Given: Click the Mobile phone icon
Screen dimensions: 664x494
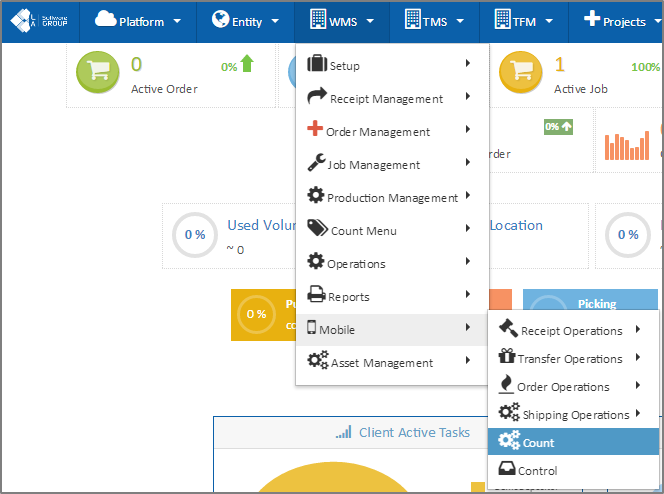Looking at the screenshot, I should (x=312, y=327).
